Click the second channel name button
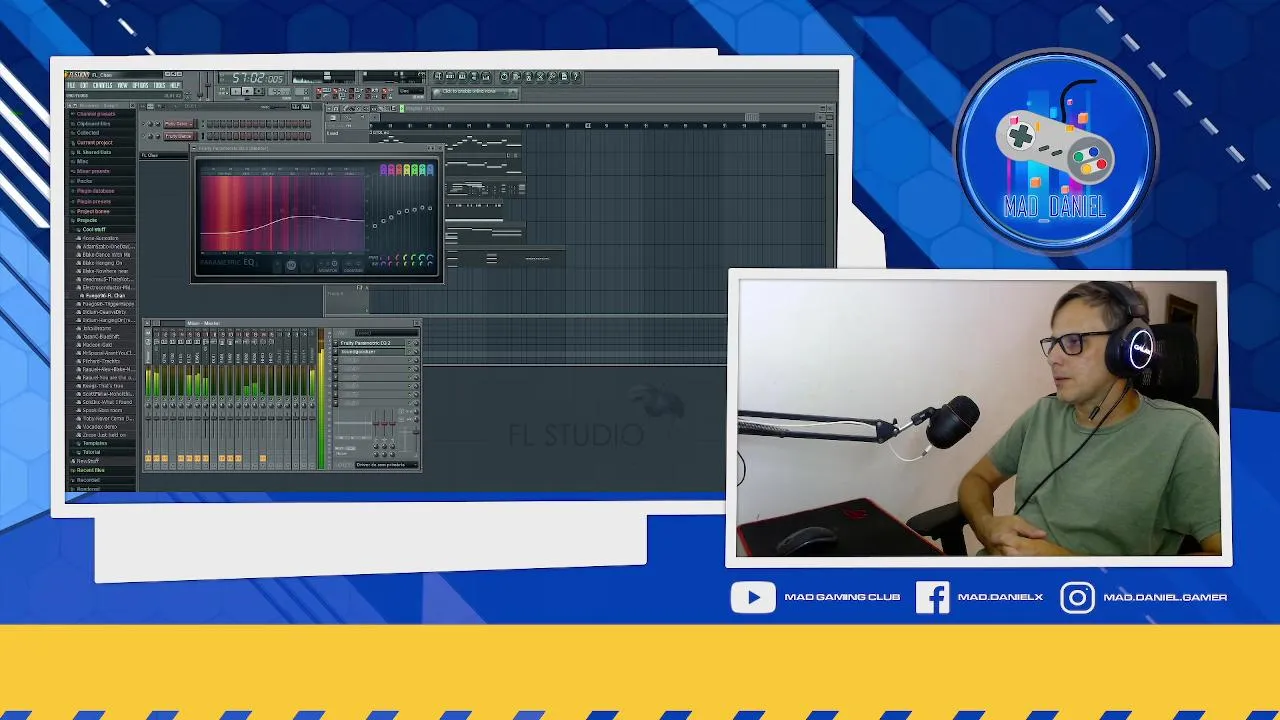The width and height of the screenshot is (1280, 720). 179,136
